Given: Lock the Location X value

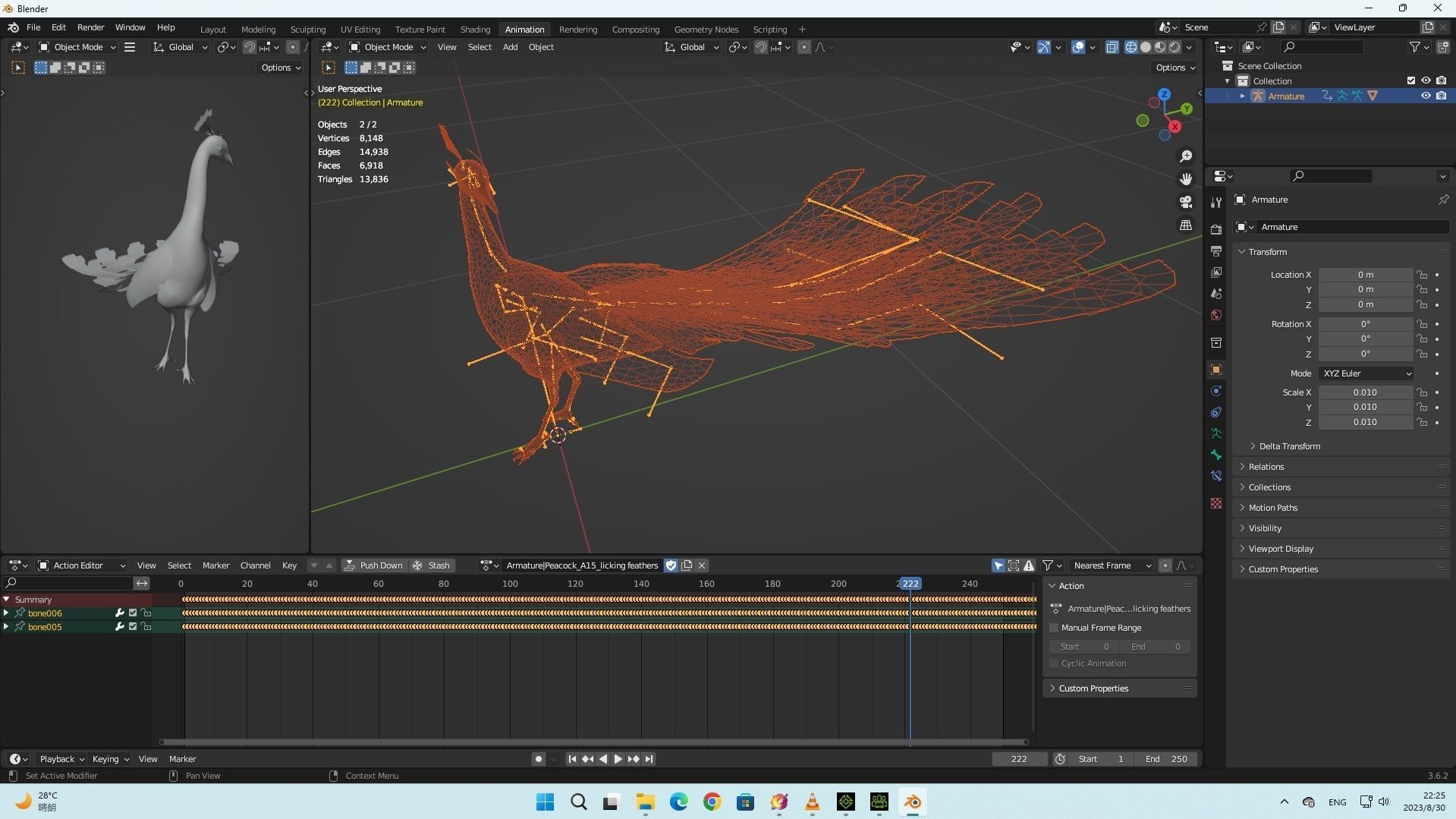Looking at the screenshot, I should pyautogui.click(x=1422, y=275).
